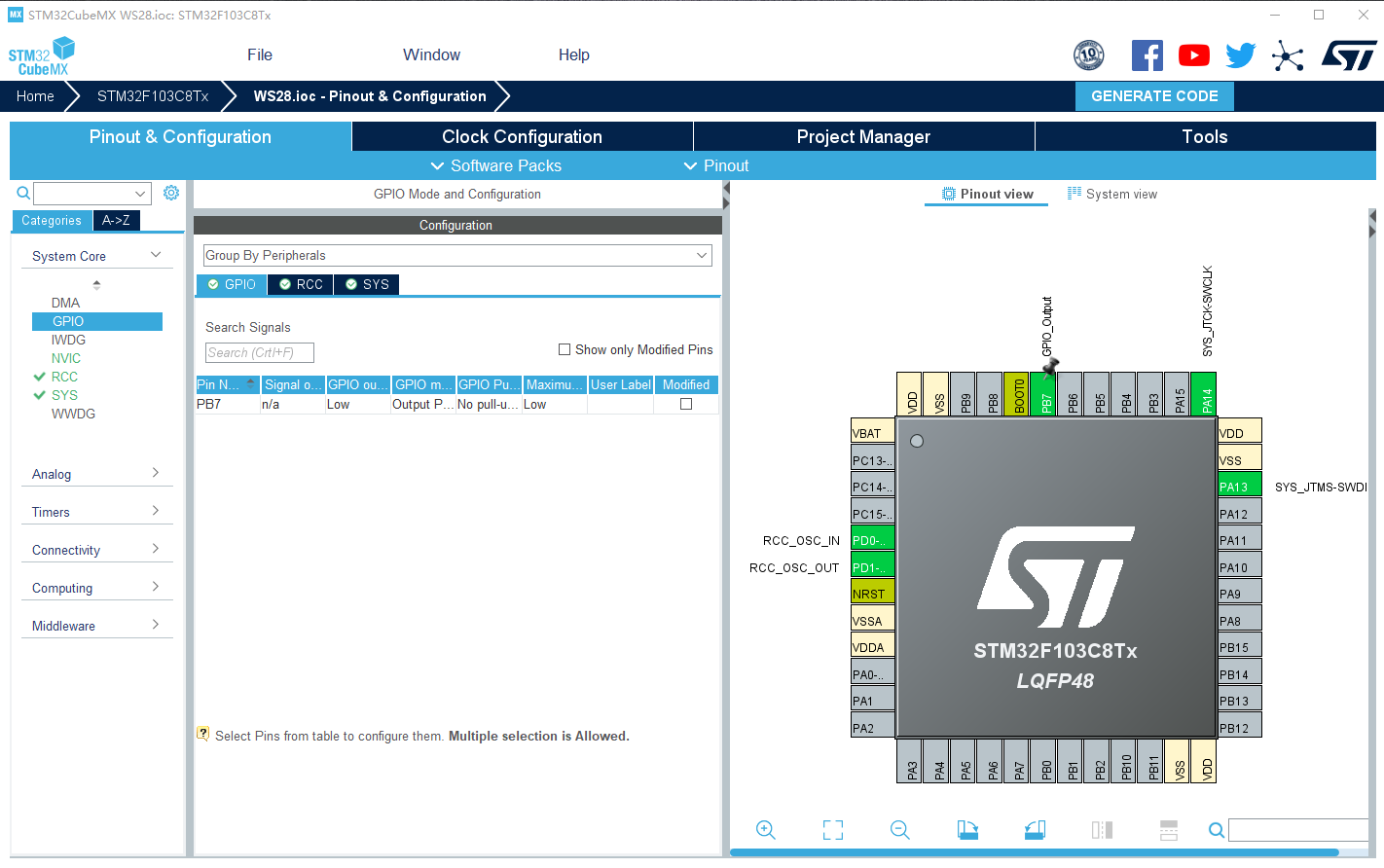Select the PC13 pin on the chip
The image size is (1384, 868).
872,458
